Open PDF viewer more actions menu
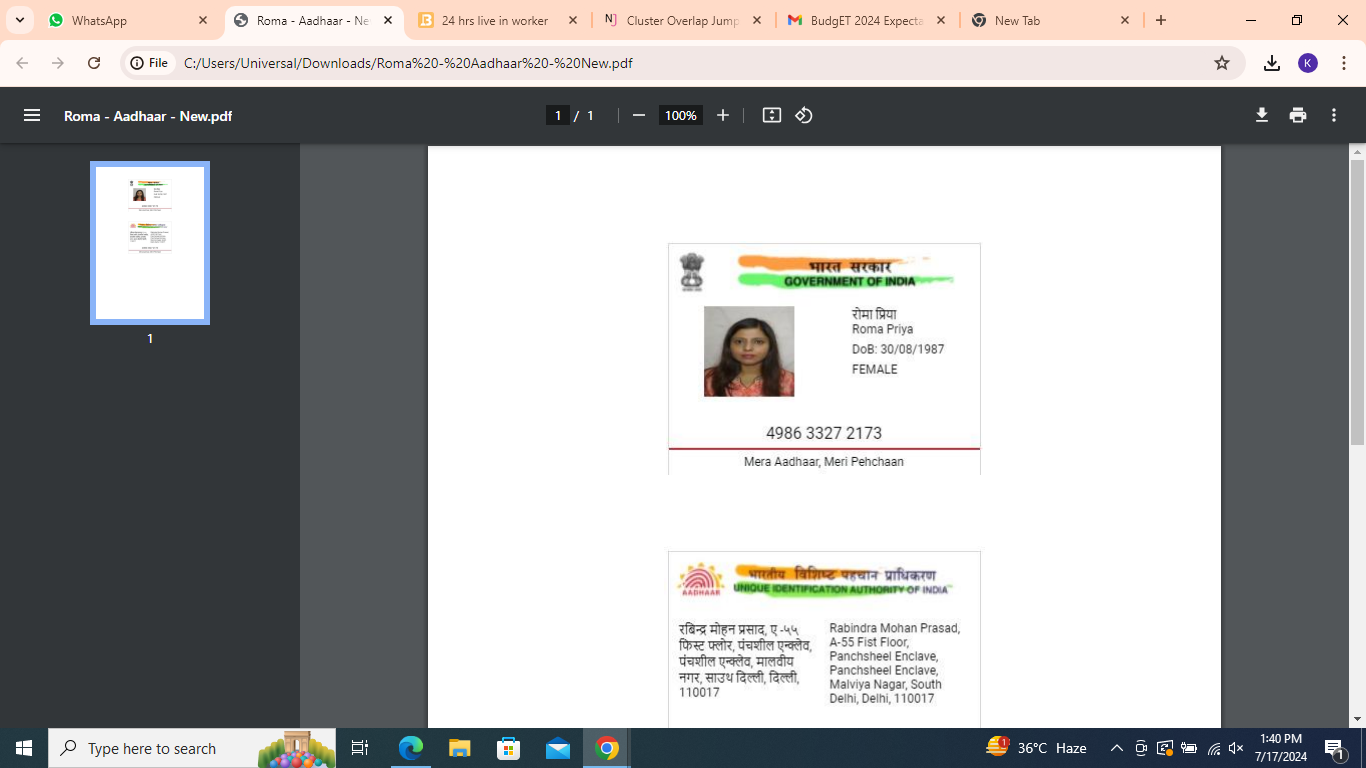1366x768 pixels. pyautogui.click(x=1334, y=115)
